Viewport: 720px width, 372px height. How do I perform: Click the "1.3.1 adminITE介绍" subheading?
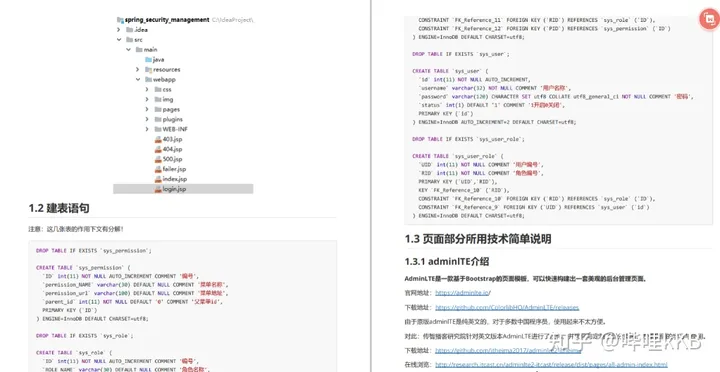pos(447,262)
